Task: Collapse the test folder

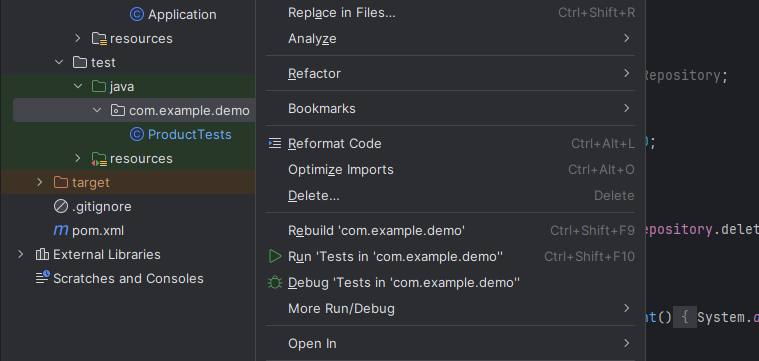Action: coord(59,62)
